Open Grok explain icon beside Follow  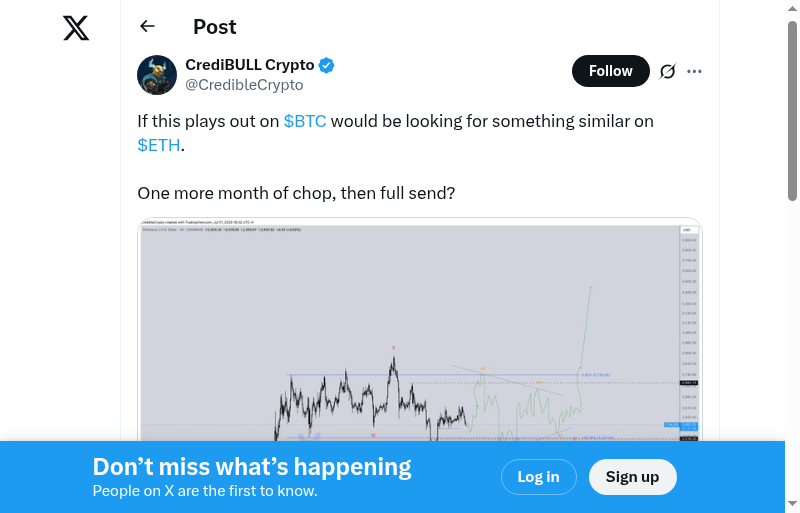click(667, 71)
